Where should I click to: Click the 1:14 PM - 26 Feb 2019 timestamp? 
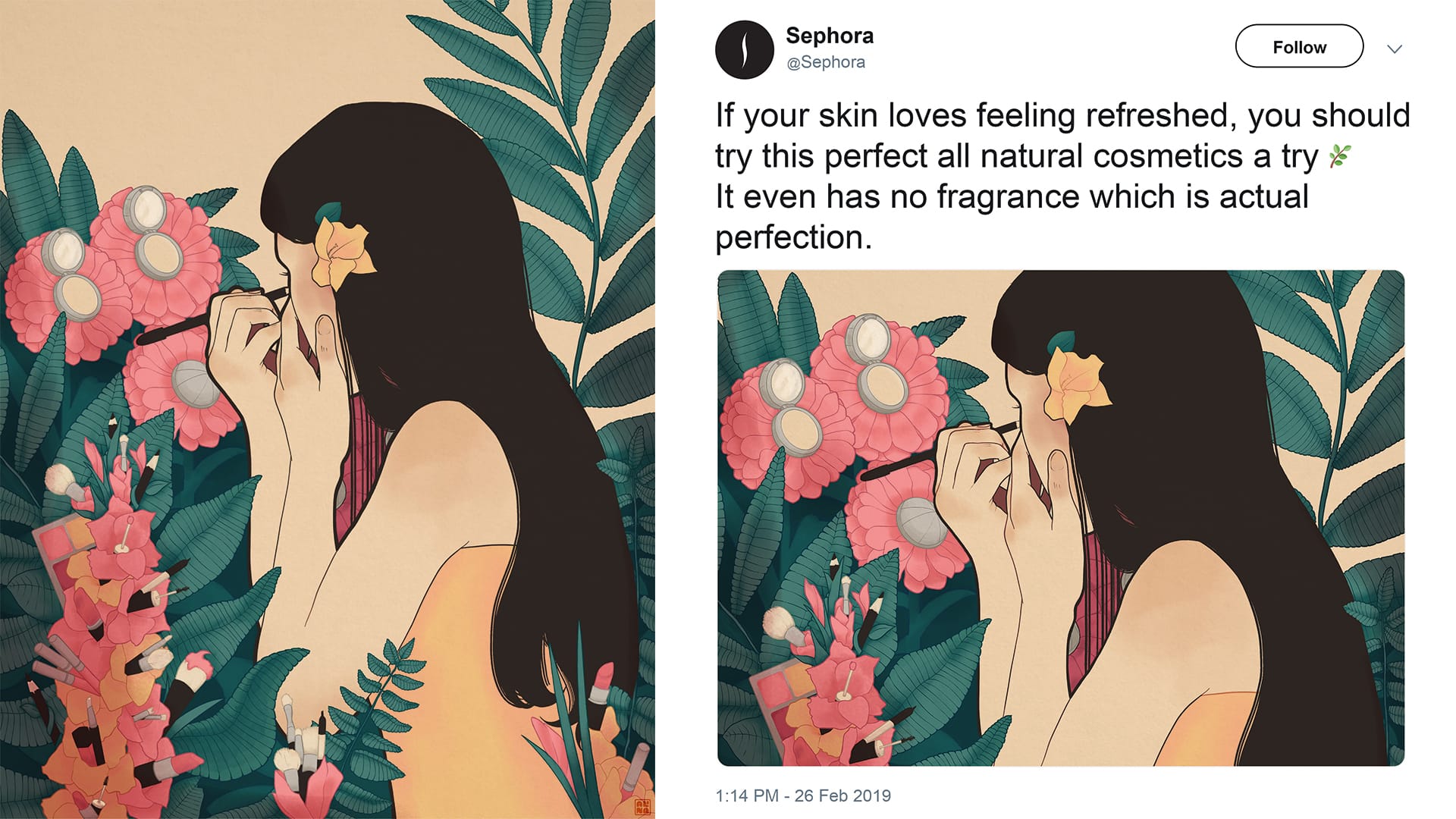tap(803, 795)
